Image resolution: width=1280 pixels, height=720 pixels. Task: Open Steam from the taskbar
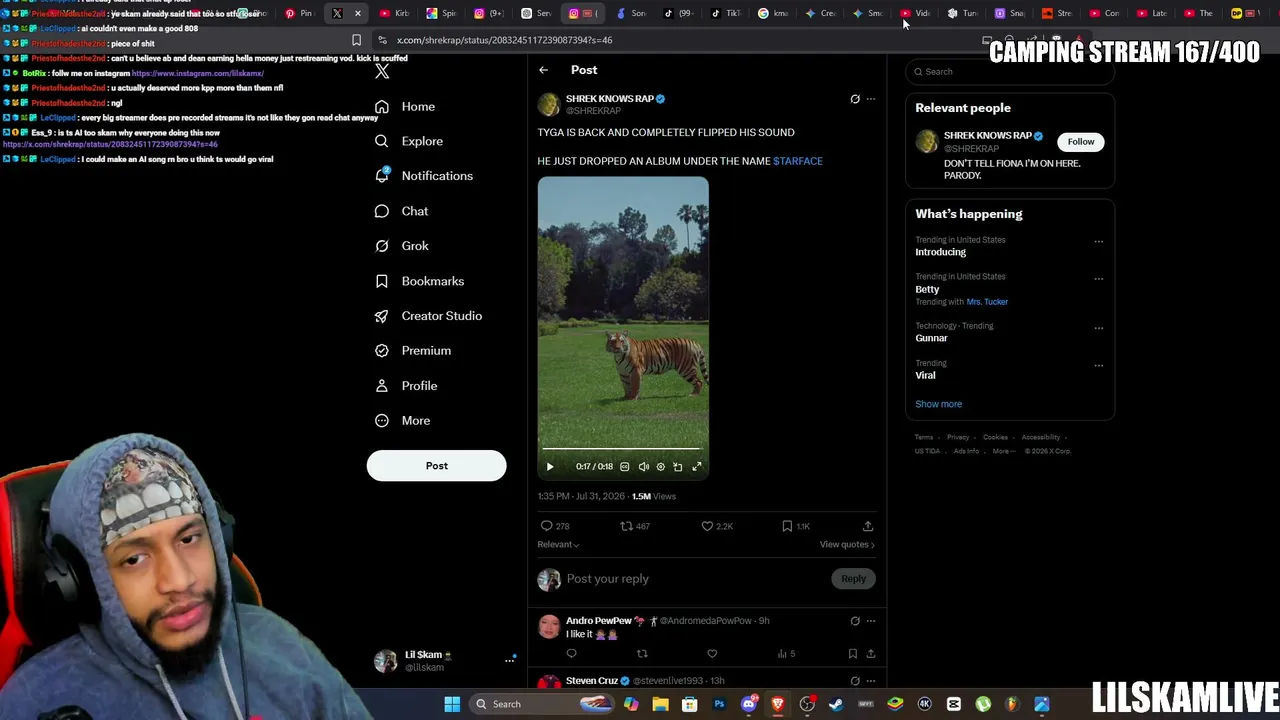[x=836, y=704]
